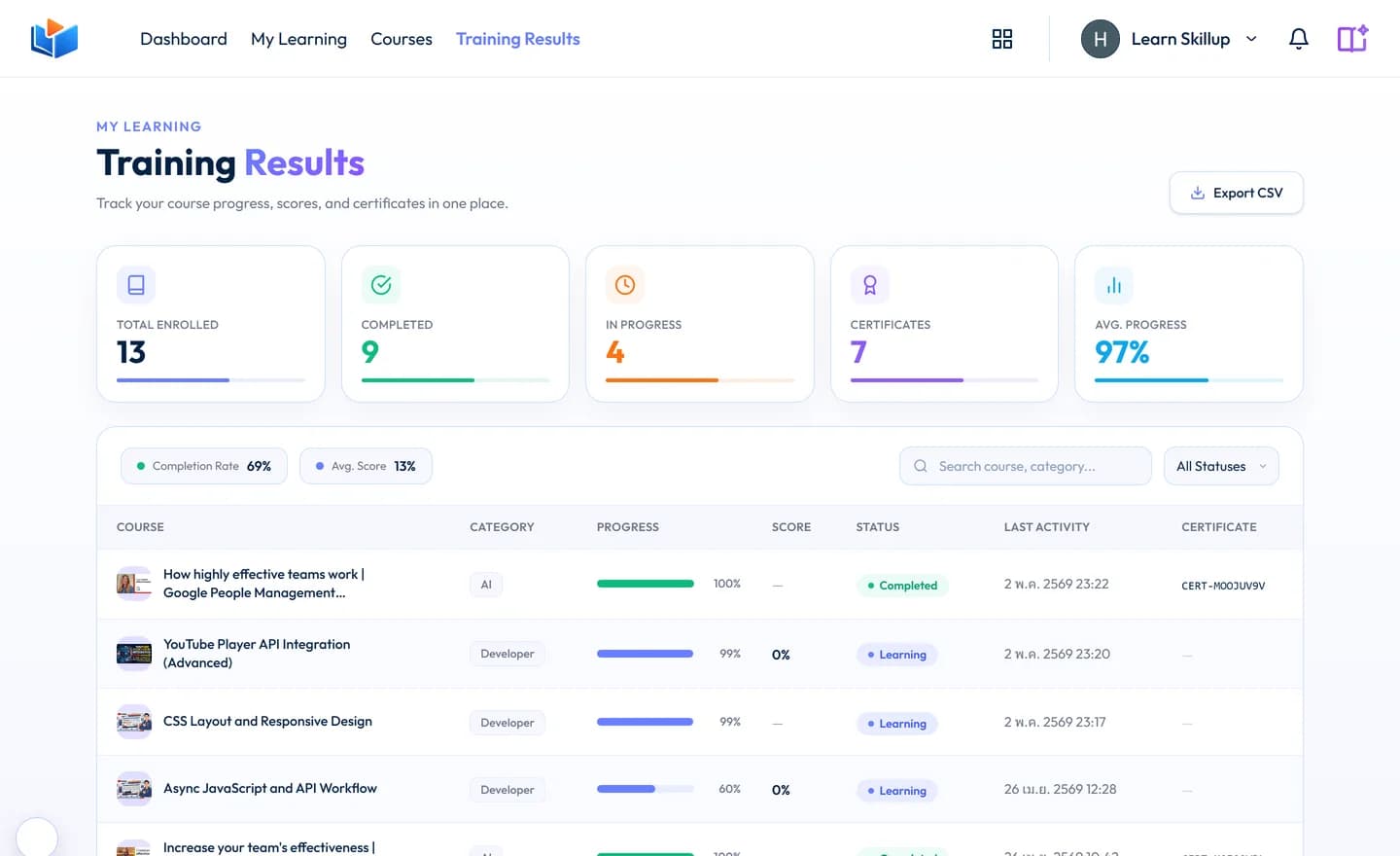This screenshot has height=856, width=1400.
Task: Click the Avg. Score 13% chip
Action: (x=366, y=466)
